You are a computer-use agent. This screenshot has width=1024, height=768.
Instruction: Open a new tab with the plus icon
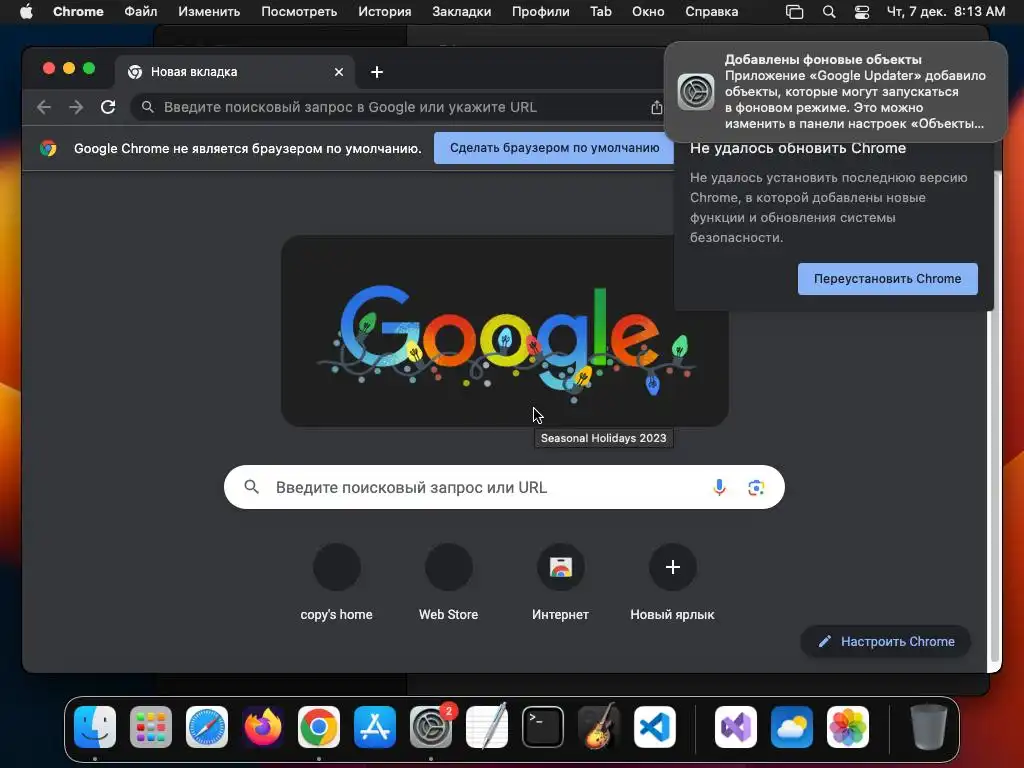click(x=377, y=72)
